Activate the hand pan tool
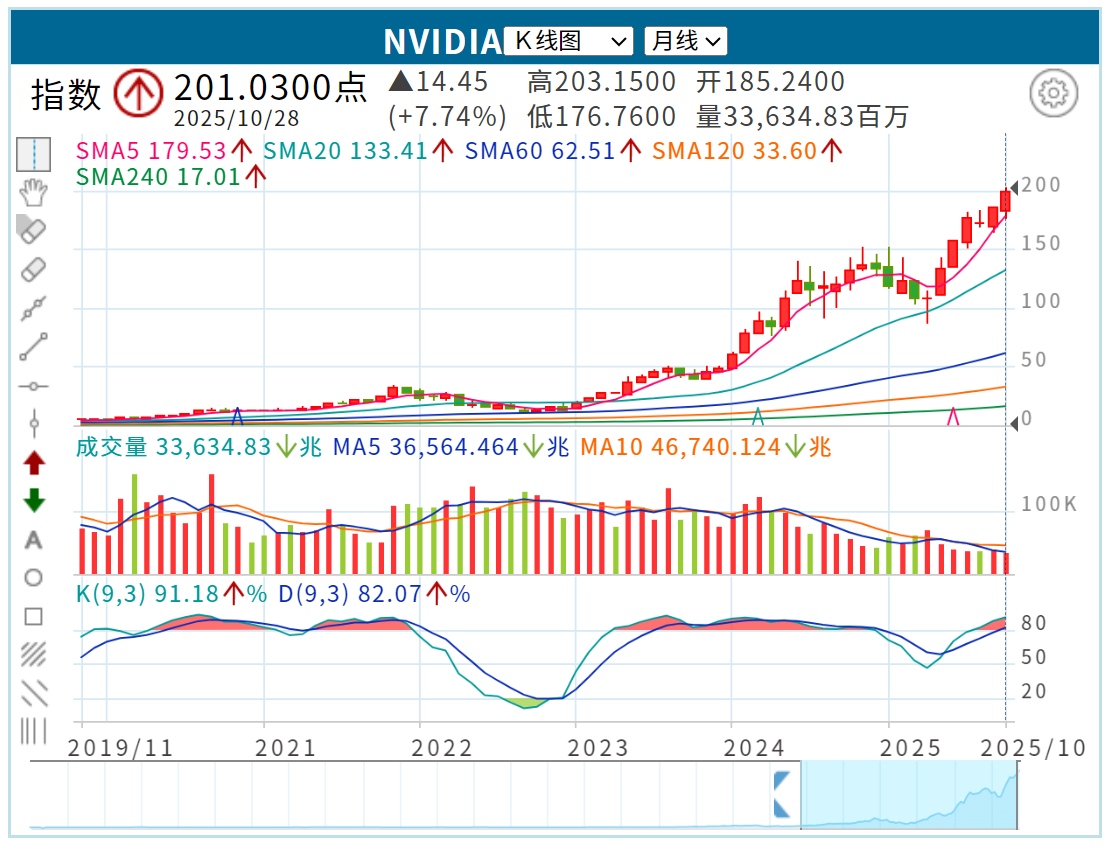Viewport: 1114px width, 850px height. point(34,192)
